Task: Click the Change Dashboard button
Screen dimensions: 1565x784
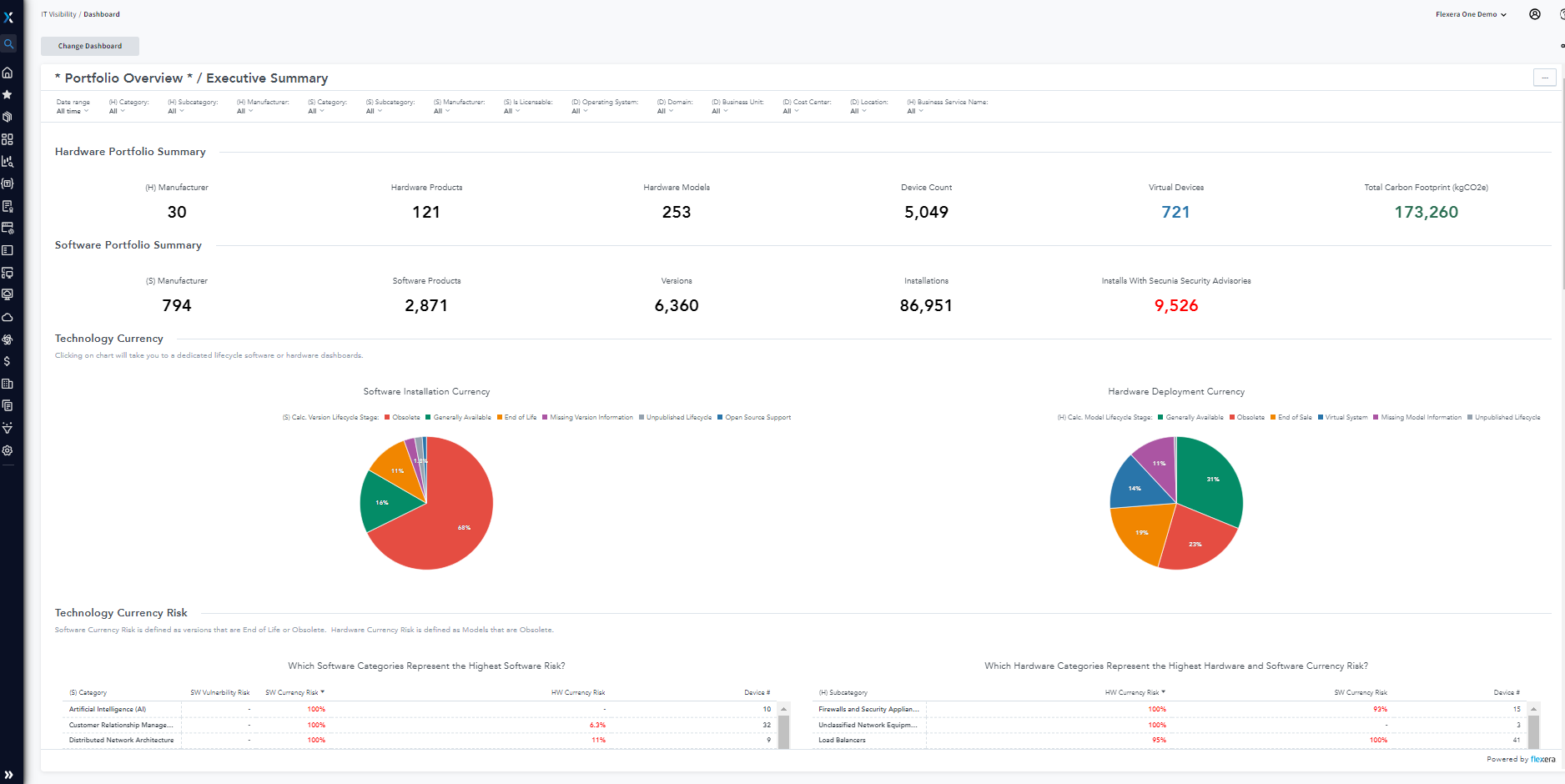Action: pos(89,46)
